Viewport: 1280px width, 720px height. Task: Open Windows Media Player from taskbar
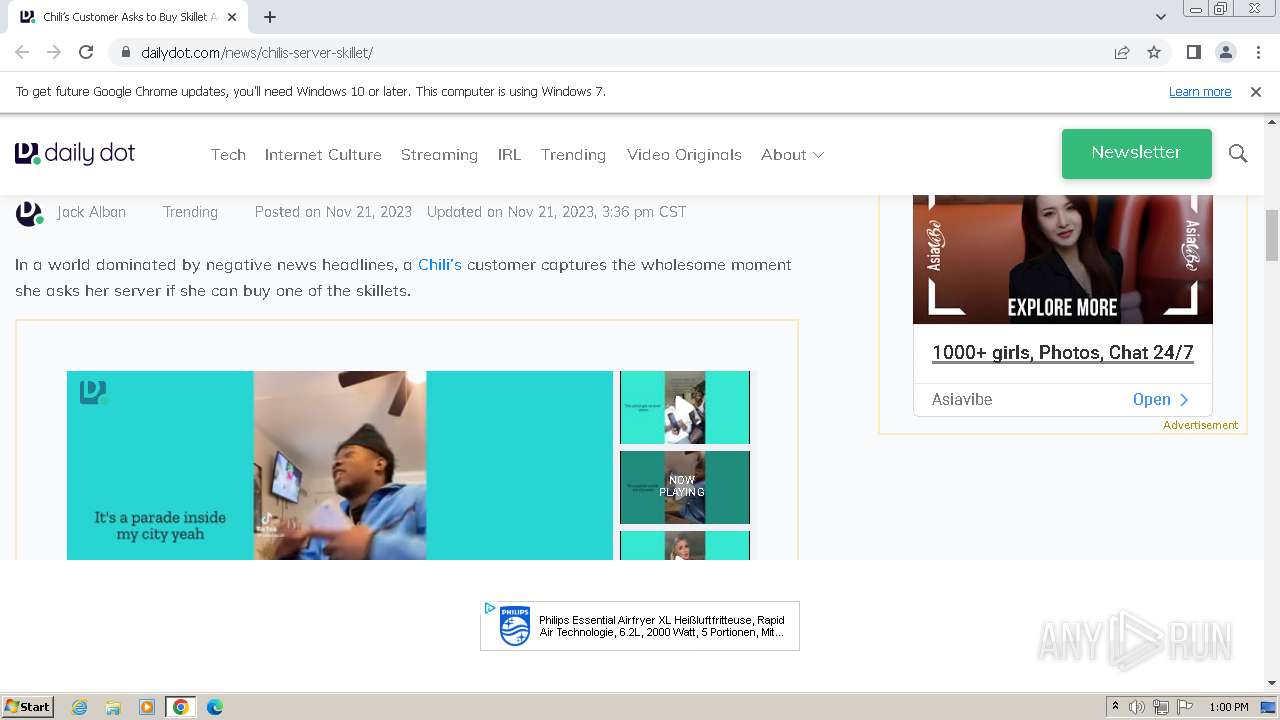[x=147, y=707]
